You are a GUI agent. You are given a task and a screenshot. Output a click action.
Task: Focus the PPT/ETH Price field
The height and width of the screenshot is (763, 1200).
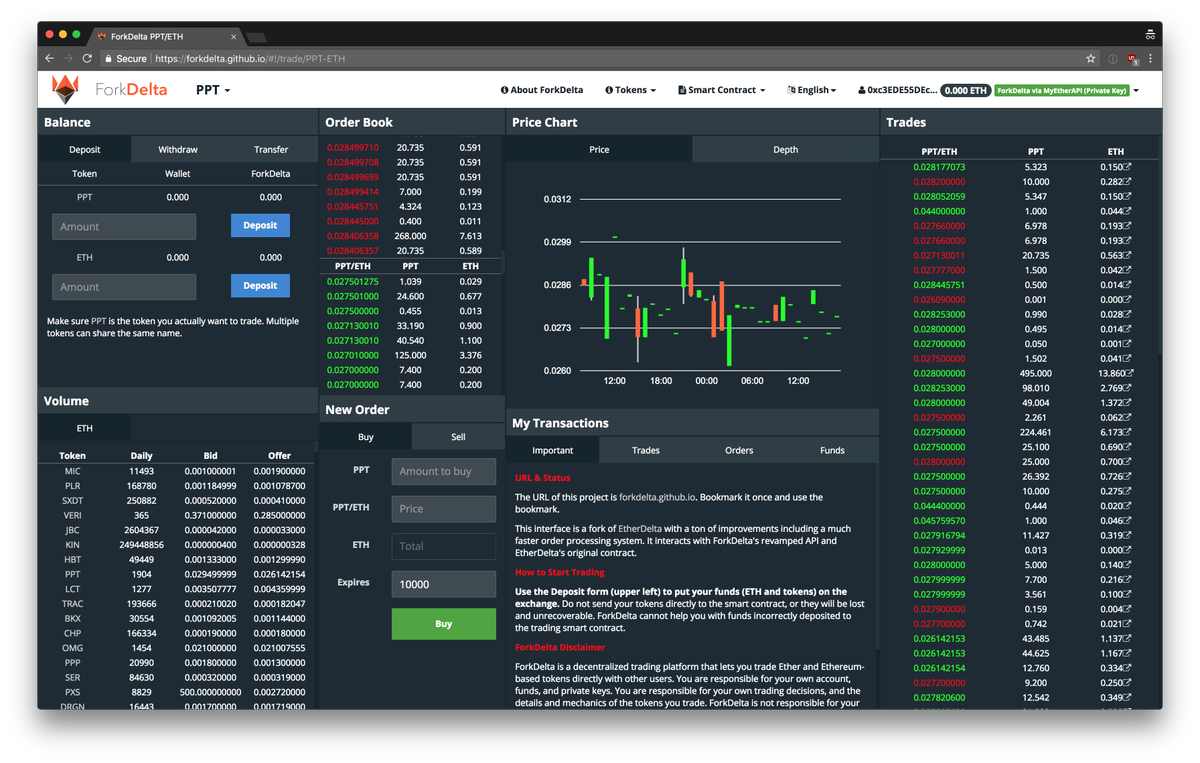coord(444,509)
